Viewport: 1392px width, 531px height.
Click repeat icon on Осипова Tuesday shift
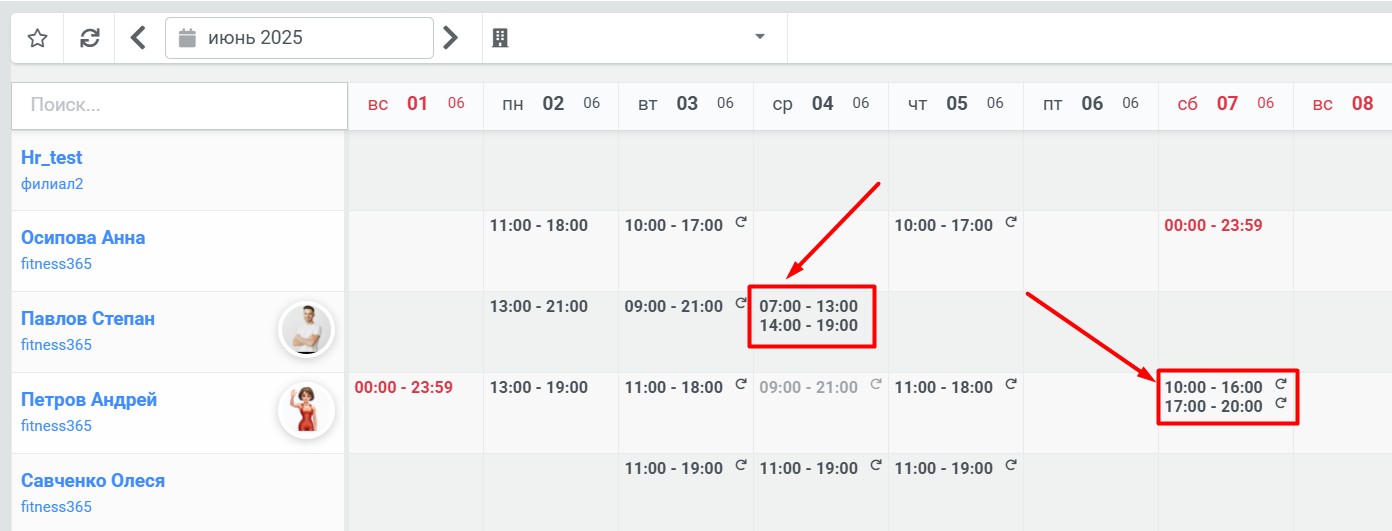tap(741, 222)
